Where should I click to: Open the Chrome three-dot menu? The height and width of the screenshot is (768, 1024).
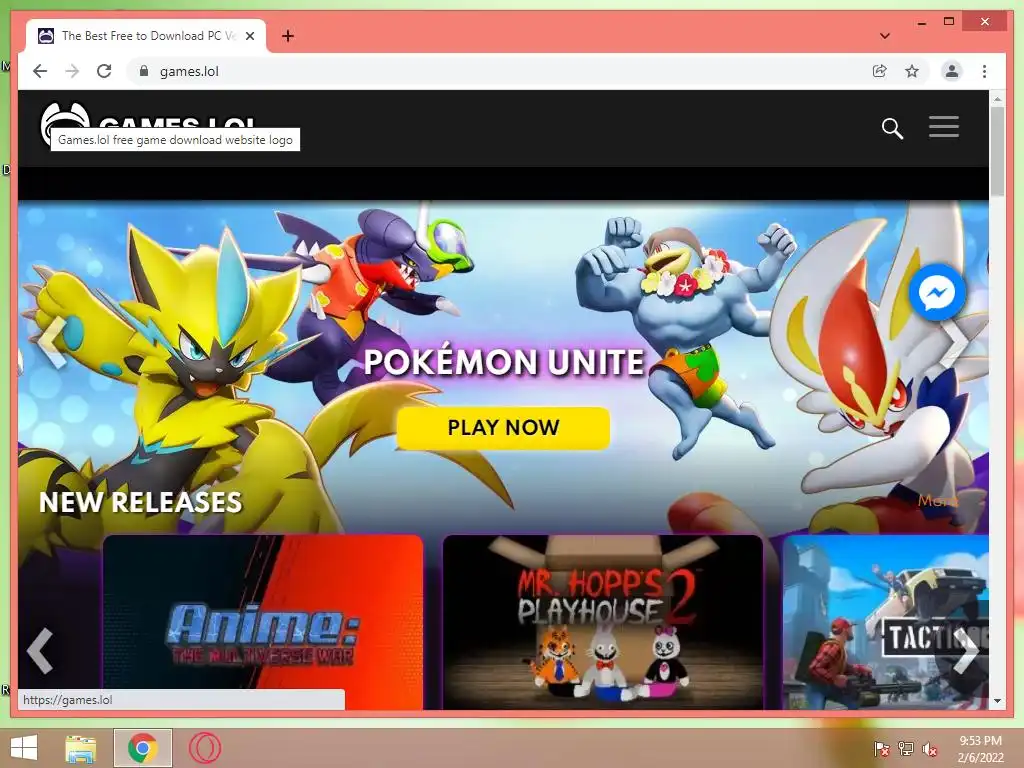click(x=984, y=71)
